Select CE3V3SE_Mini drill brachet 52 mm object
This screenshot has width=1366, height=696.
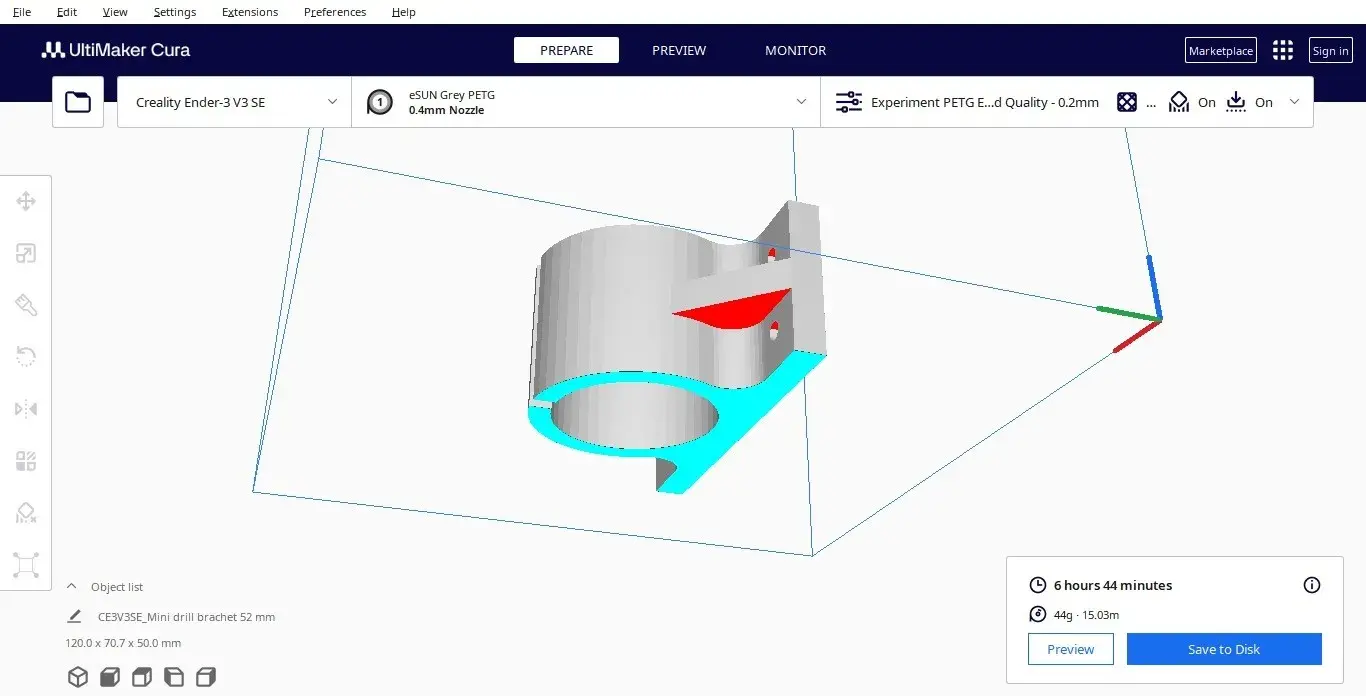point(186,617)
